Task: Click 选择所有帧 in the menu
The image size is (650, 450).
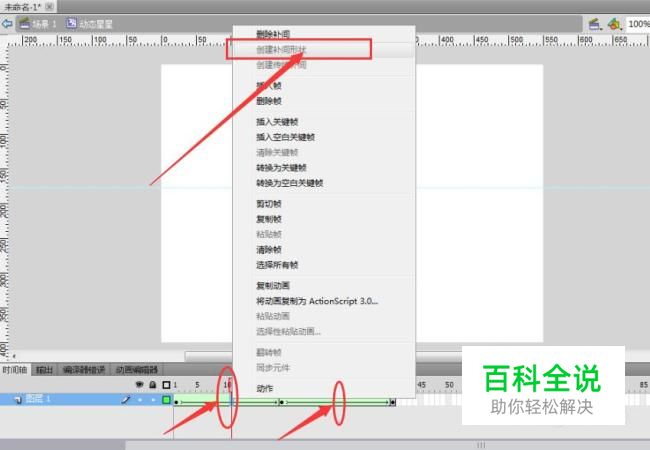Action: pyautogui.click(x=277, y=265)
